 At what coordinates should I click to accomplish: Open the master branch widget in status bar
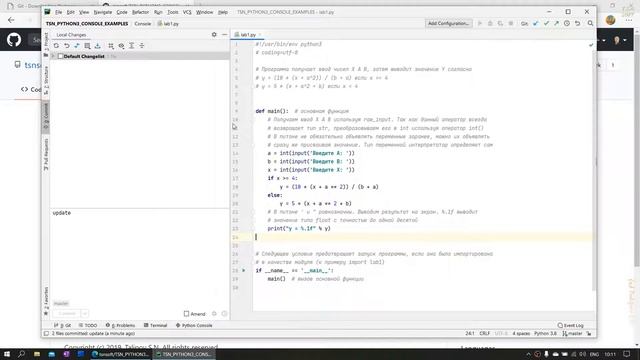tap(572, 333)
